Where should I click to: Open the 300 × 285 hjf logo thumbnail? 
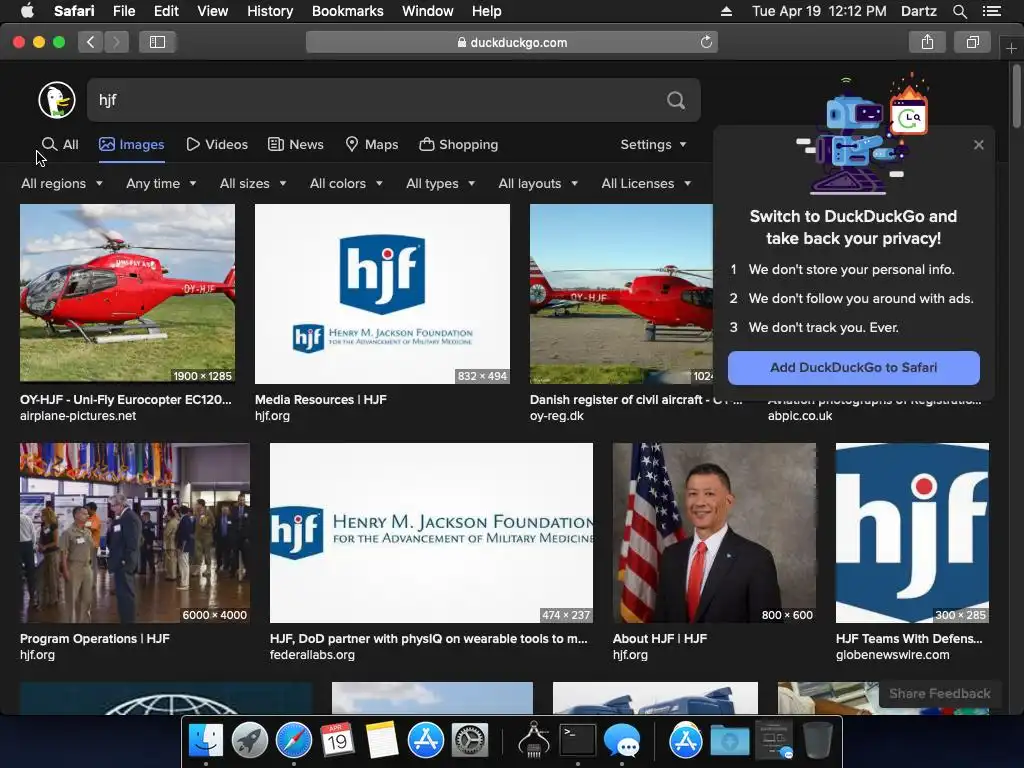pos(912,533)
